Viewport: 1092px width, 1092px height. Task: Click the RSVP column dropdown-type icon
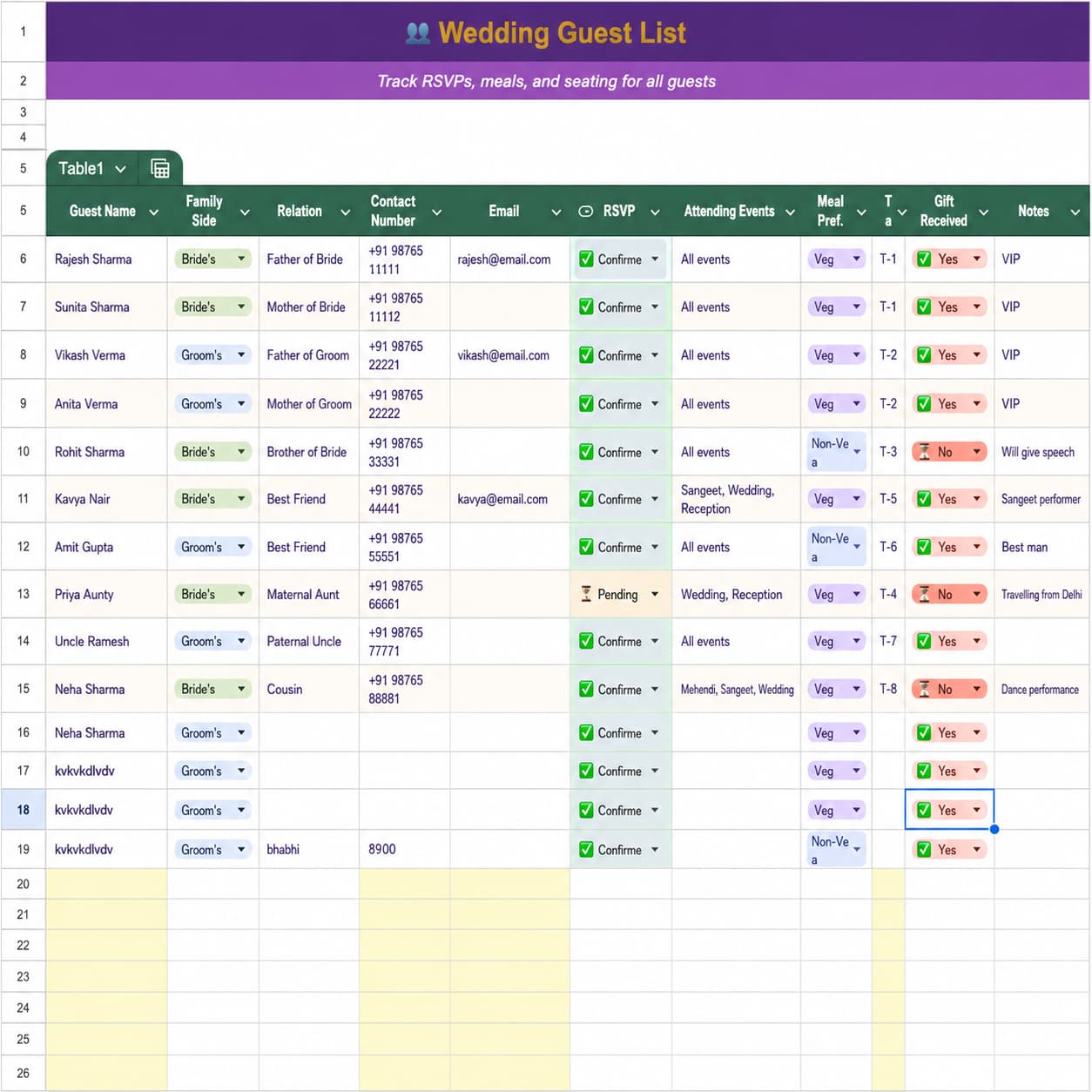586,212
